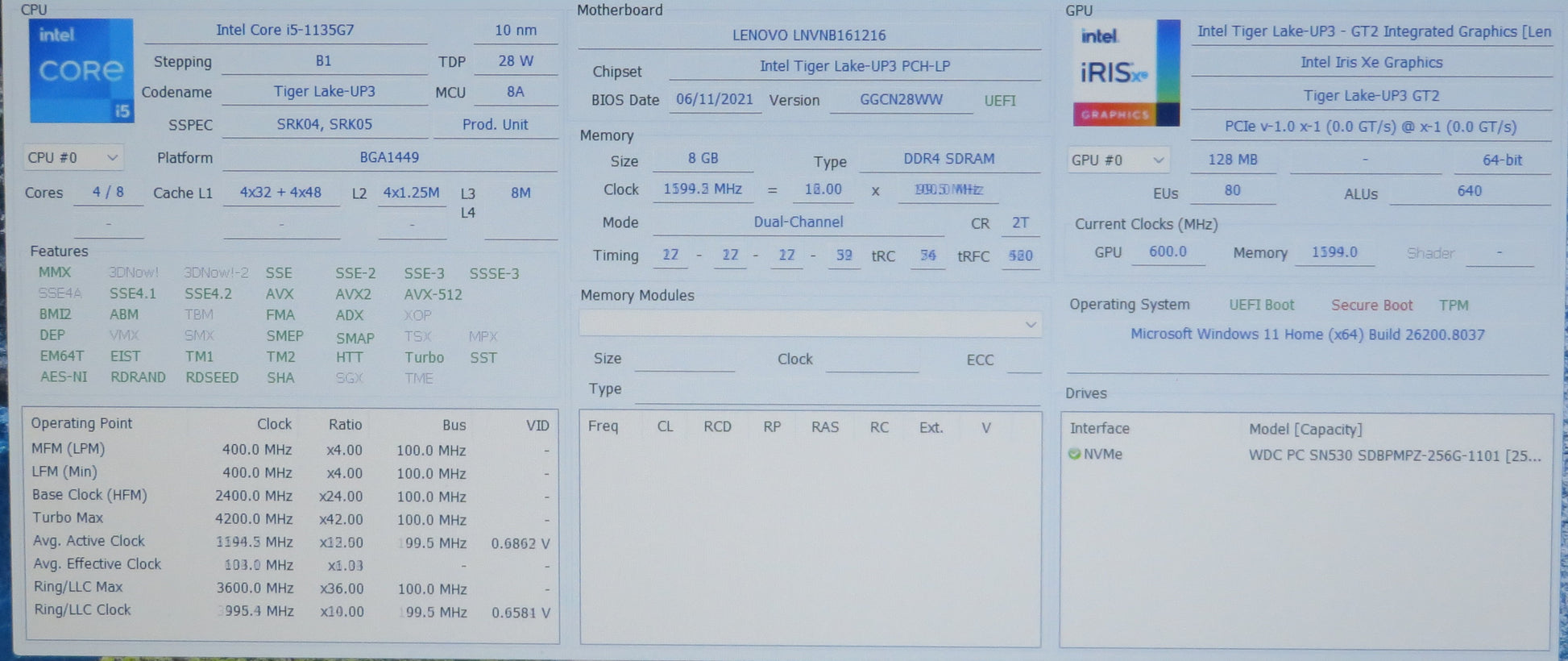Image resolution: width=1568 pixels, height=661 pixels.
Task: Open the CPU #0 selector dropdown
Action: coord(73,158)
